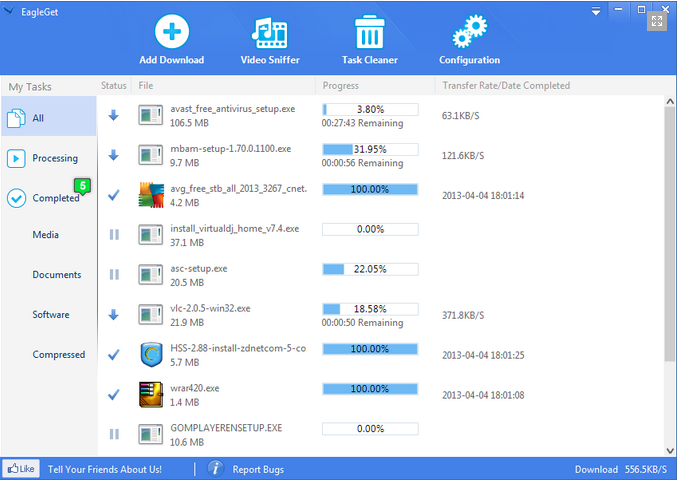This screenshot has width=678, height=483.
Task: Click the Status column header
Action: 114,86
